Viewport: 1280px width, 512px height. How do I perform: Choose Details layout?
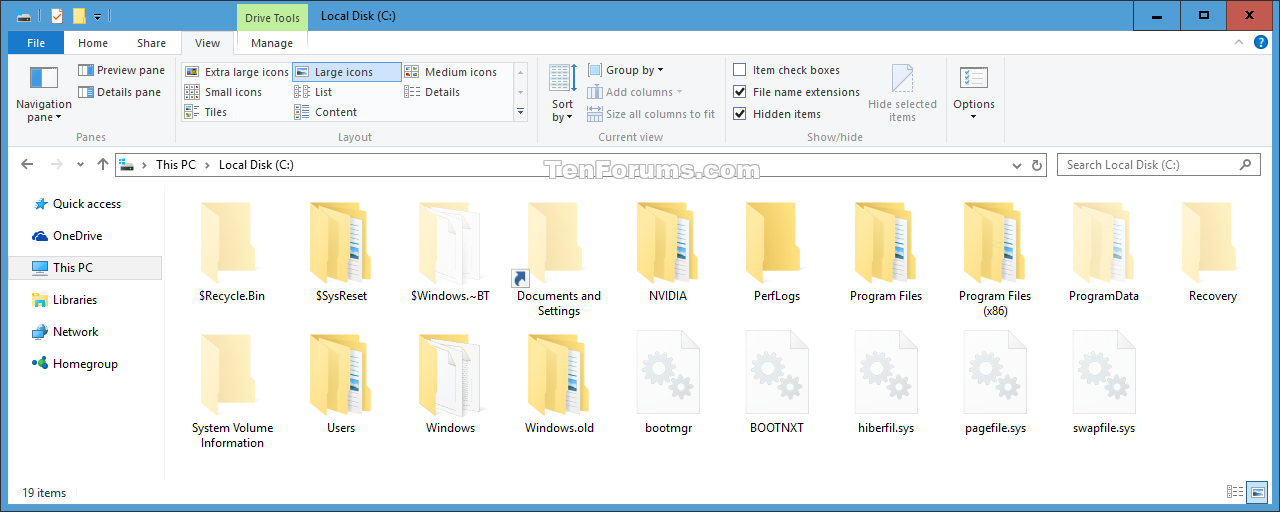(x=432, y=92)
